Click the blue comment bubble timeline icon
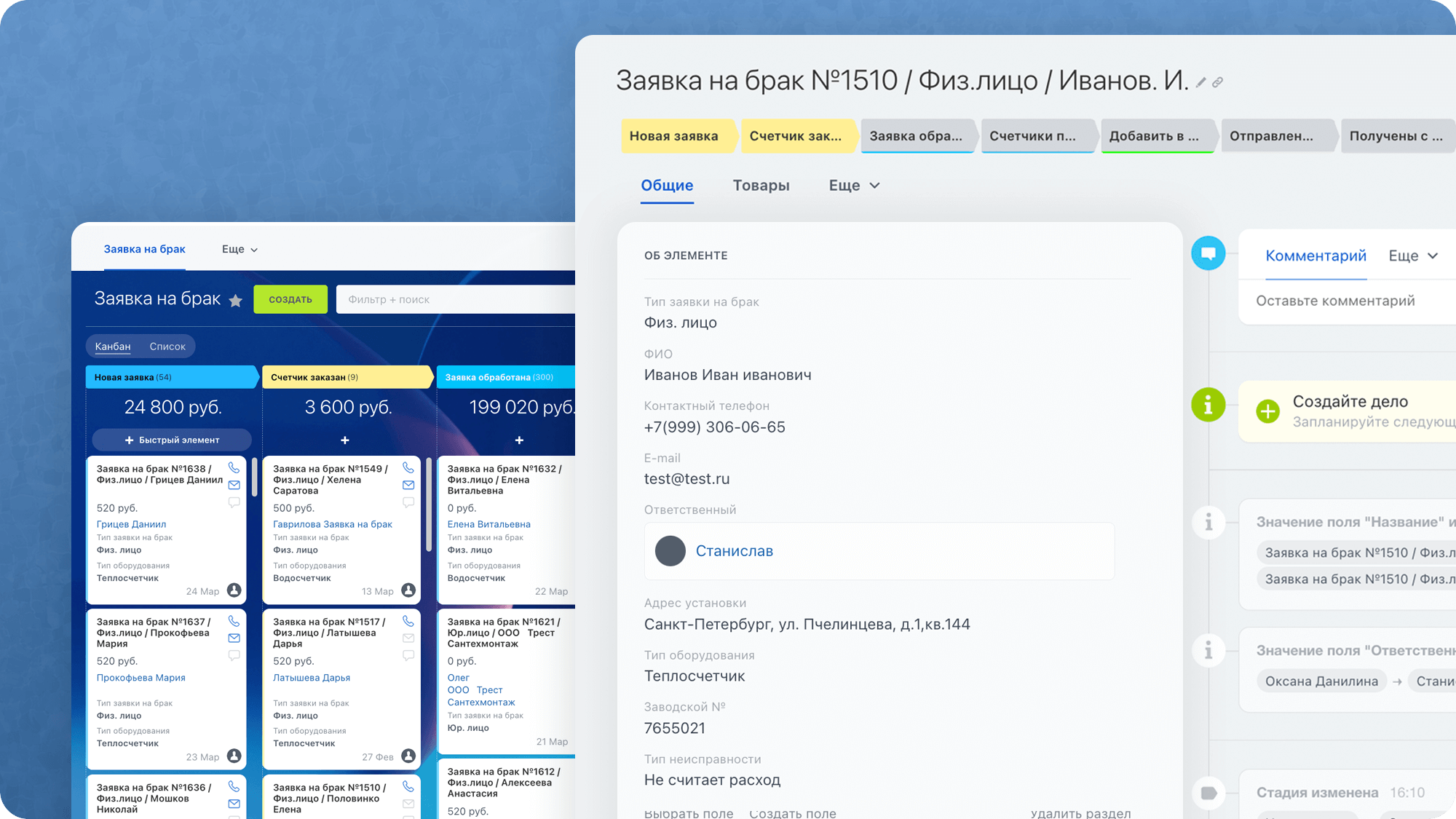1456x819 pixels. coord(1208,253)
